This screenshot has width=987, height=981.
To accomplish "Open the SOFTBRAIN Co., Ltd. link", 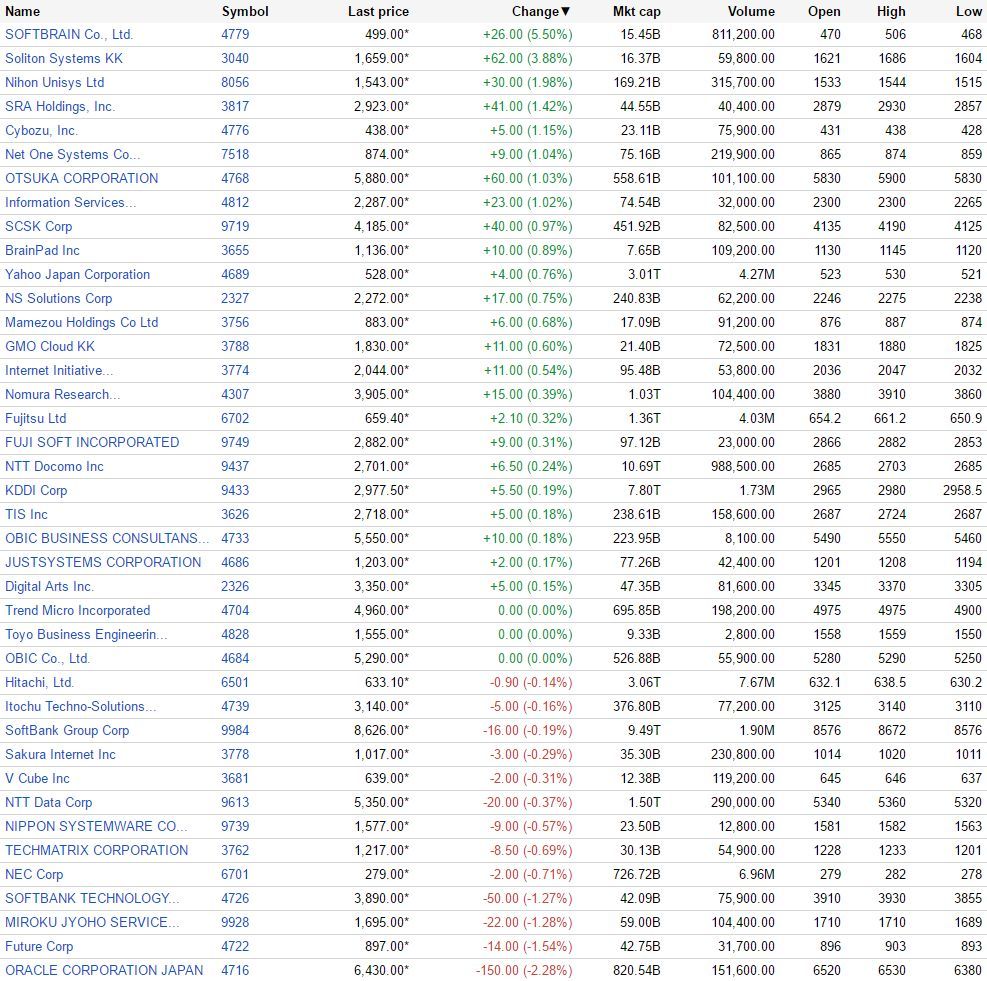I will (x=69, y=35).
